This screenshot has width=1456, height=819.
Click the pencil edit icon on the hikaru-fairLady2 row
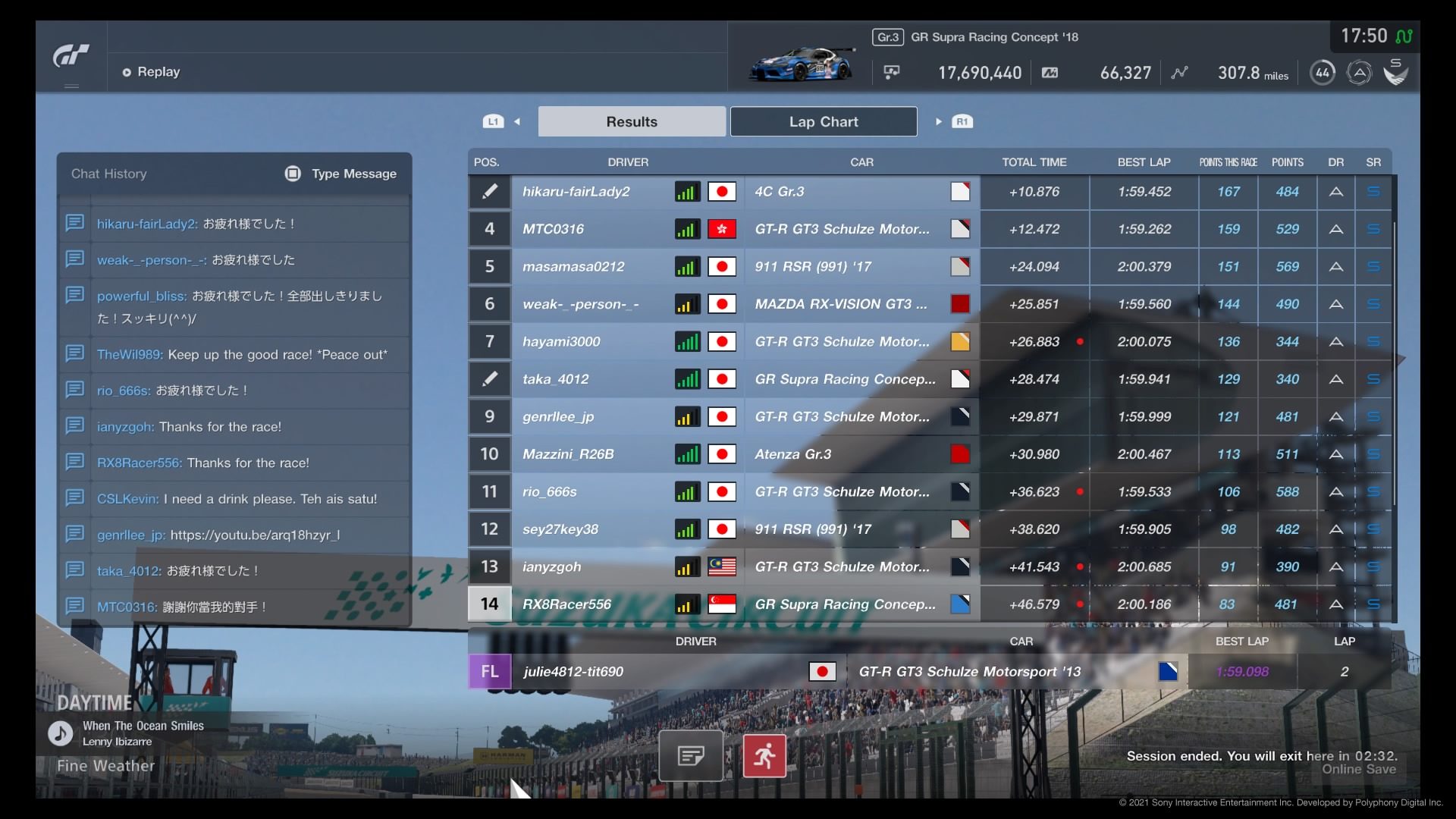pos(490,192)
